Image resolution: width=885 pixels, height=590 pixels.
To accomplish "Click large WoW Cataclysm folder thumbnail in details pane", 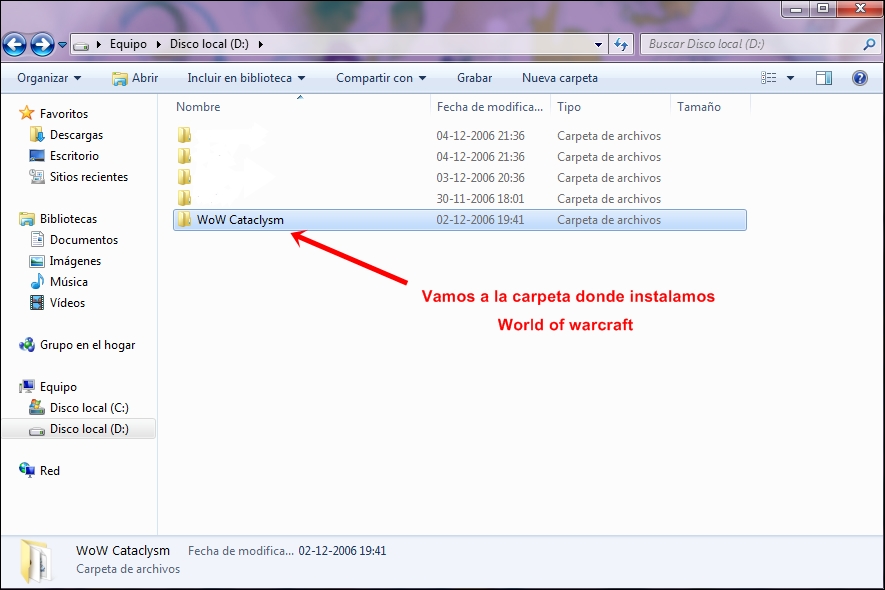I will pyautogui.click(x=37, y=561).
